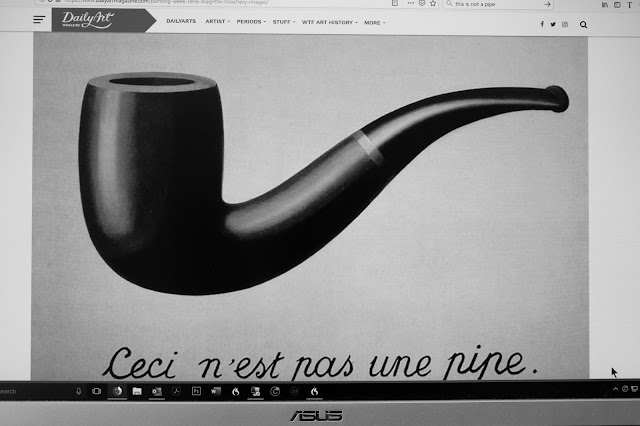Open the DailyArt Instagram page icon
The width and height of the screenshot is (640, 426).
click(x=565, y=24)
